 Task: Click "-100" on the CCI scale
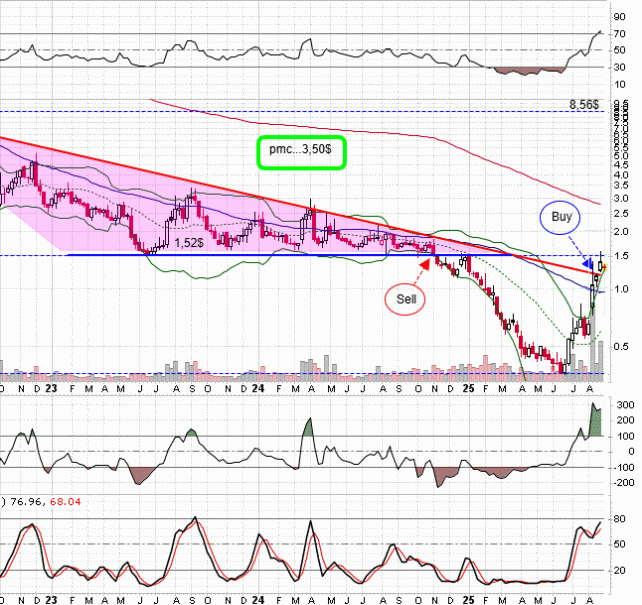click(x=624, y=467)
